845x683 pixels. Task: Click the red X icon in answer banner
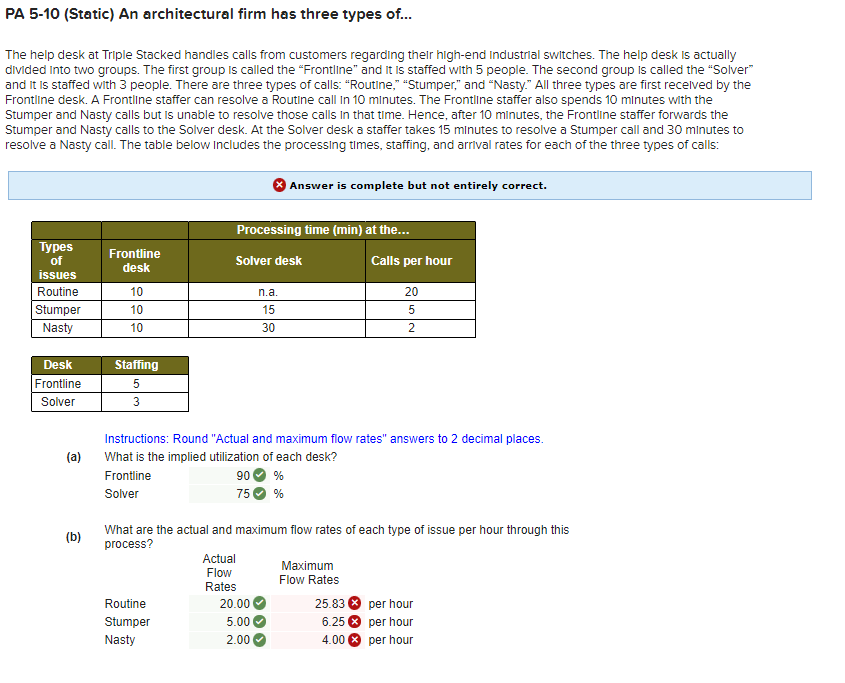point(279,185)
